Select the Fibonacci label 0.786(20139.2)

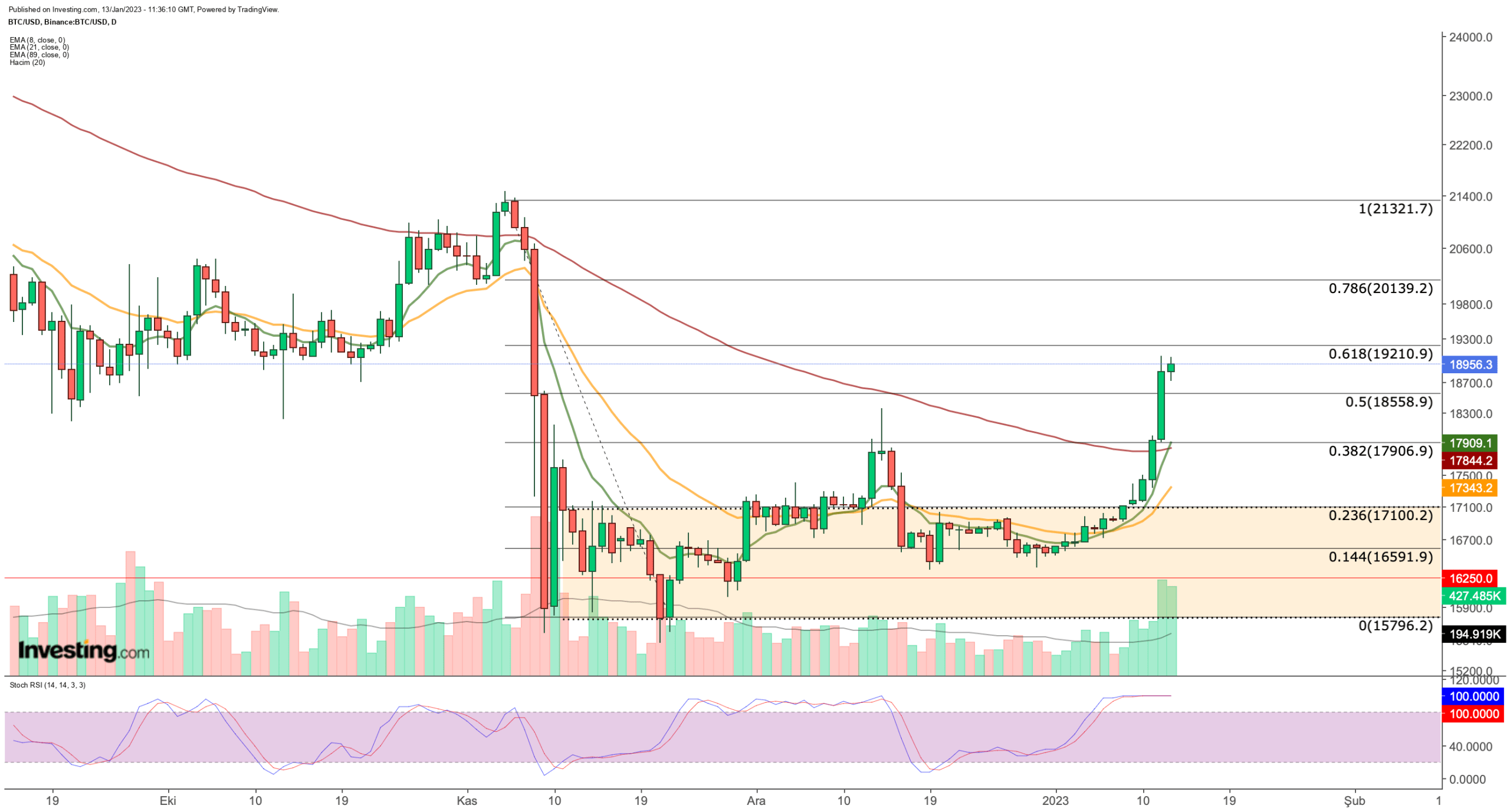pos(1380,288)
